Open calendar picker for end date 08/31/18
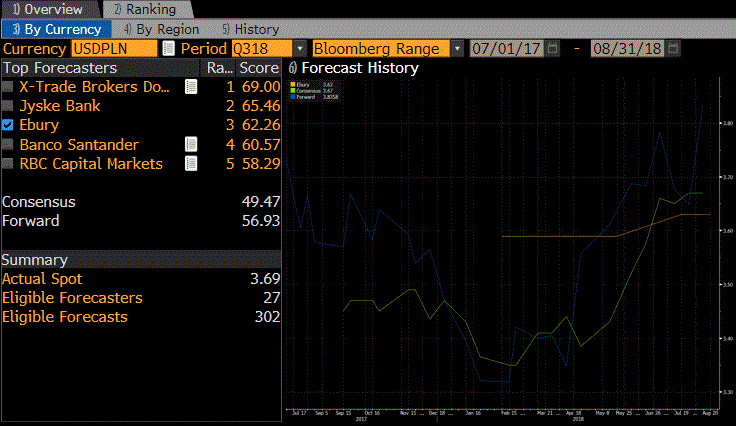736x426 pixels. click(x=673, y=48)
